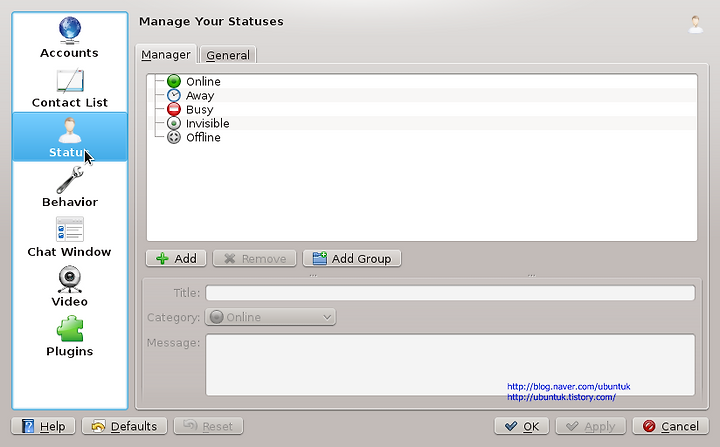Image resolution: width=720 pixels, height=447 pixels.
Task: Select the Online row text
Action: click(203, 82)
